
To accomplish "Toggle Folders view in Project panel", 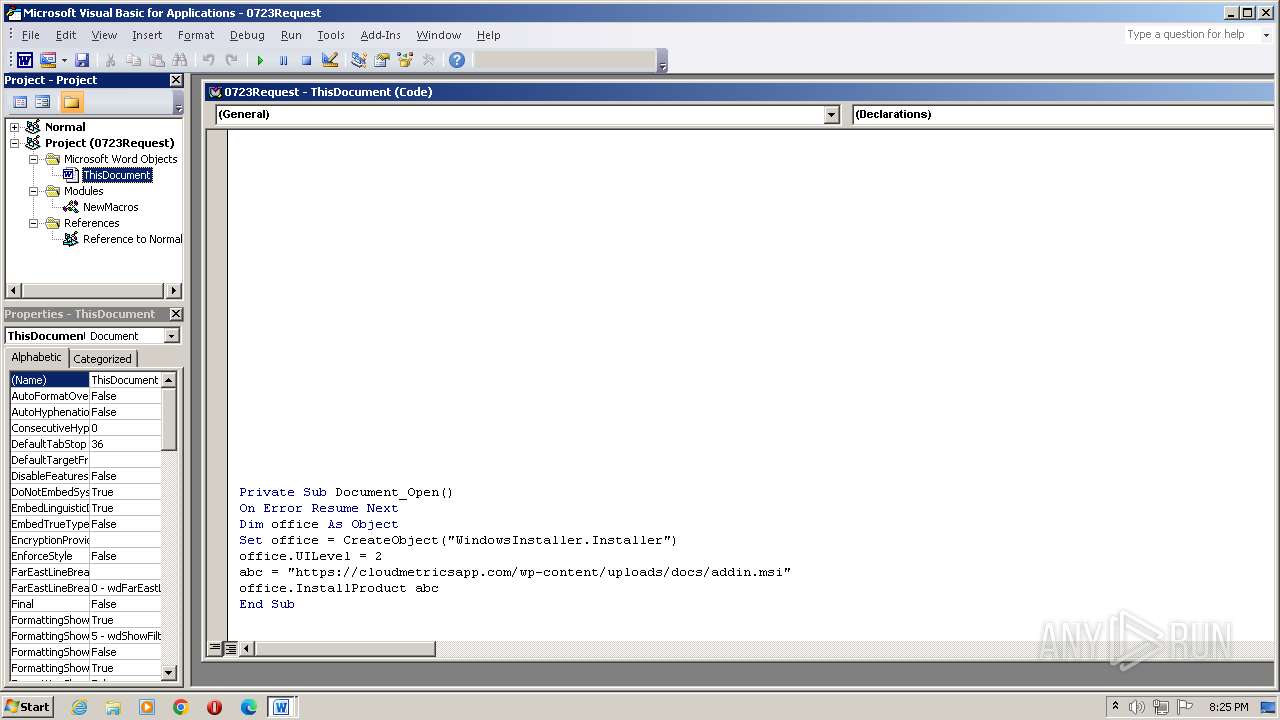I will 71,102.
